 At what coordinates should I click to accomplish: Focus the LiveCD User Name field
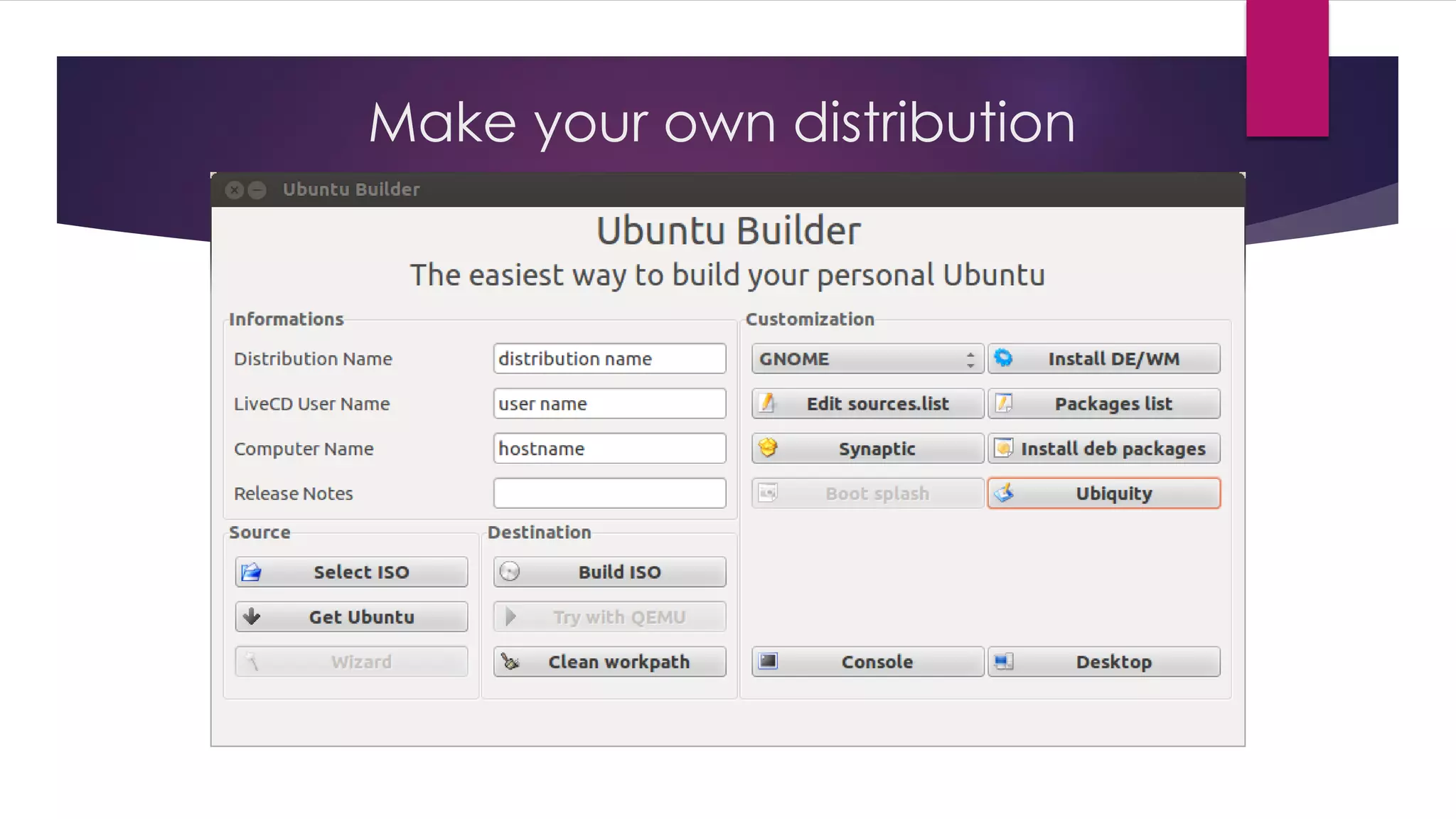tap(610, 403)
